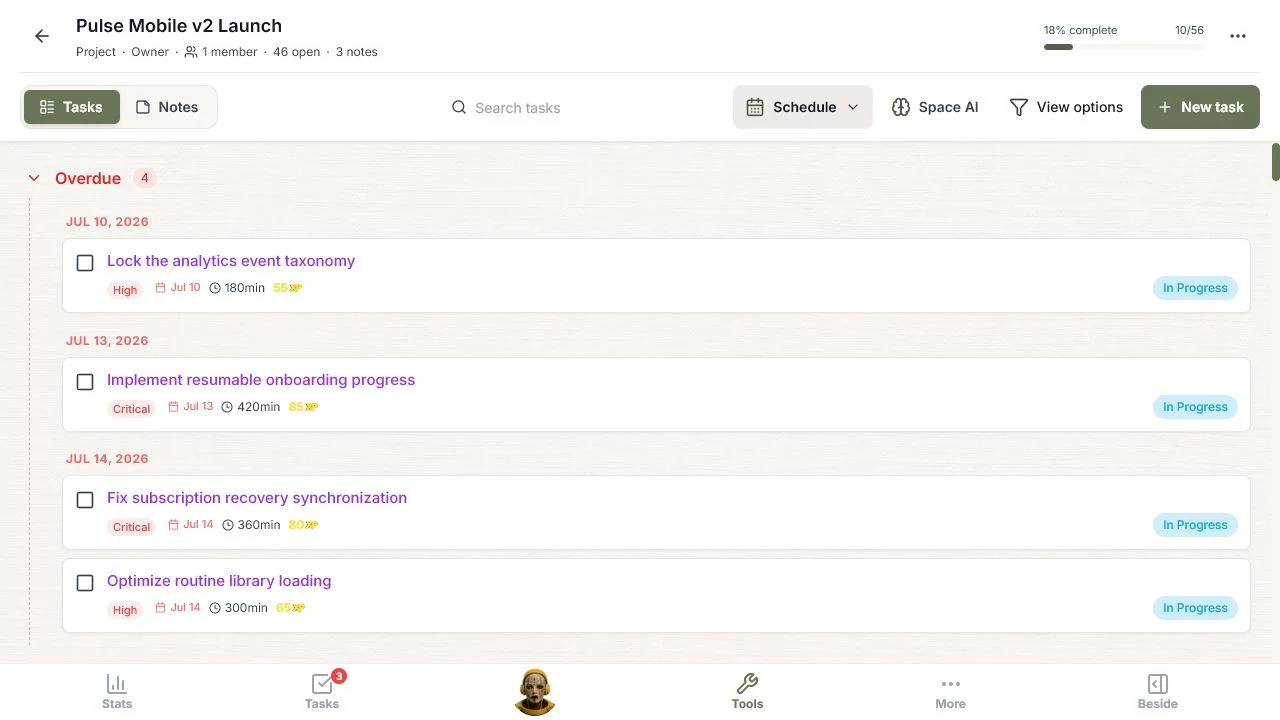Open Tasks with the 3 badge

click(322, 691)
